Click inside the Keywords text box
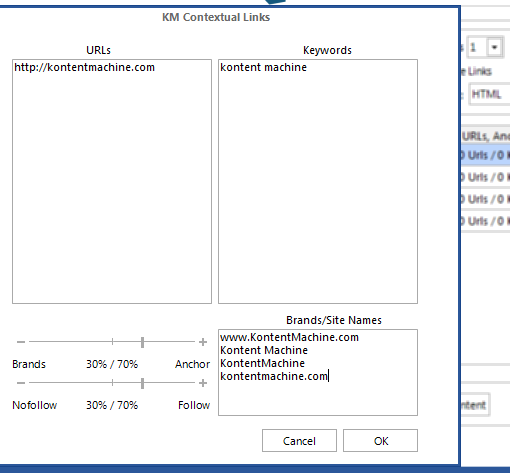The width and height of the screenshot is (510, 473). 318,182
